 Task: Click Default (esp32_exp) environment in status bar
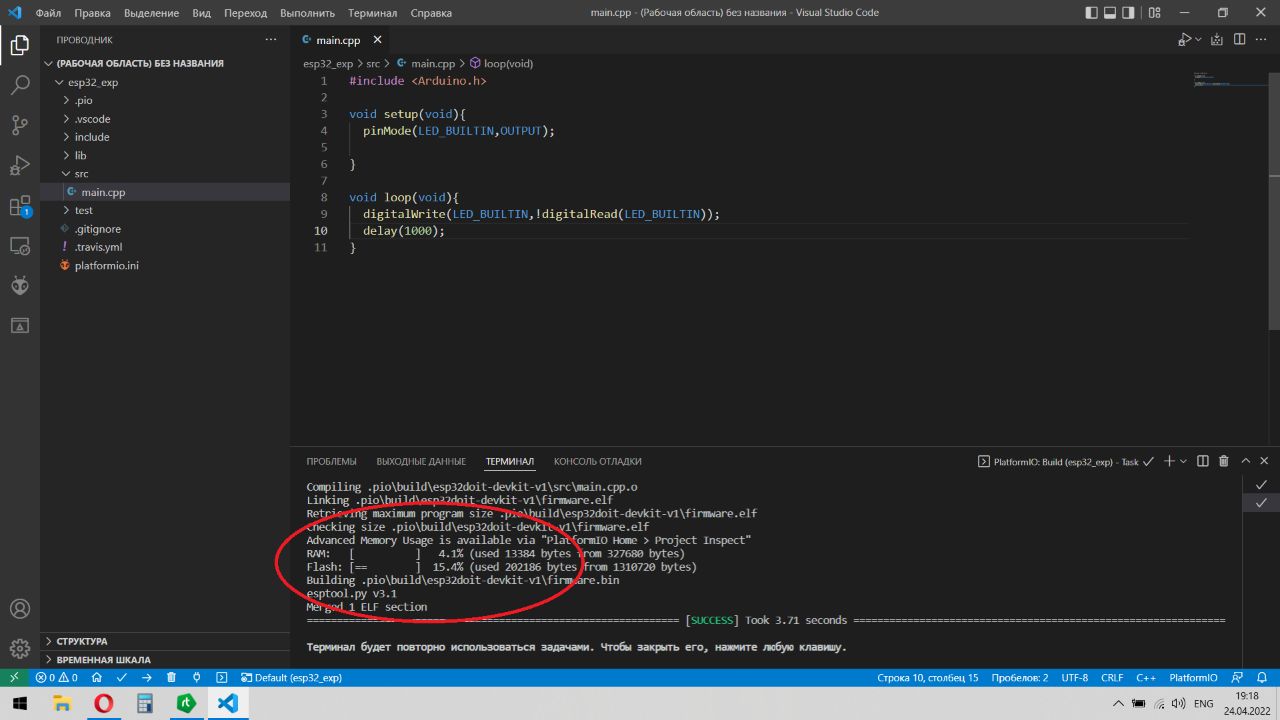click(290, 677)
